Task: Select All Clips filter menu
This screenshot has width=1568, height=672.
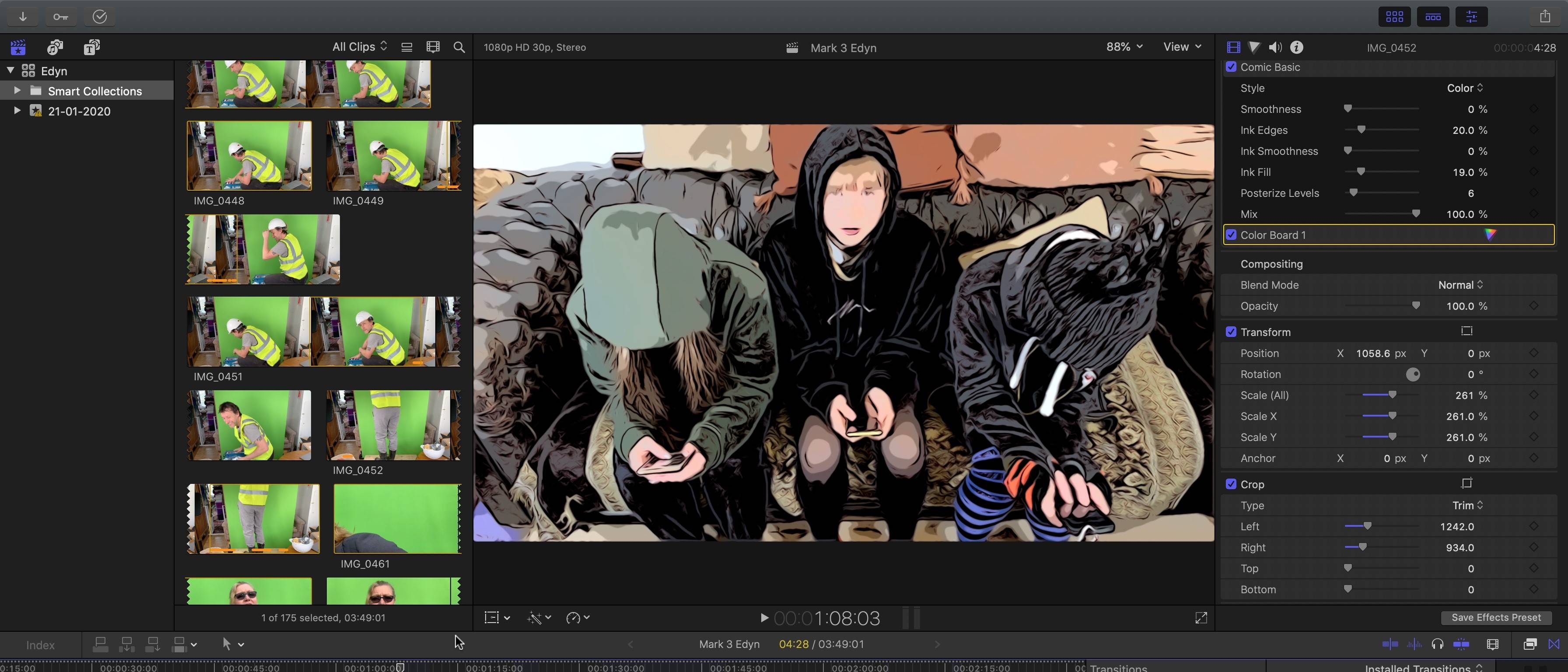Action: [357, 46]
